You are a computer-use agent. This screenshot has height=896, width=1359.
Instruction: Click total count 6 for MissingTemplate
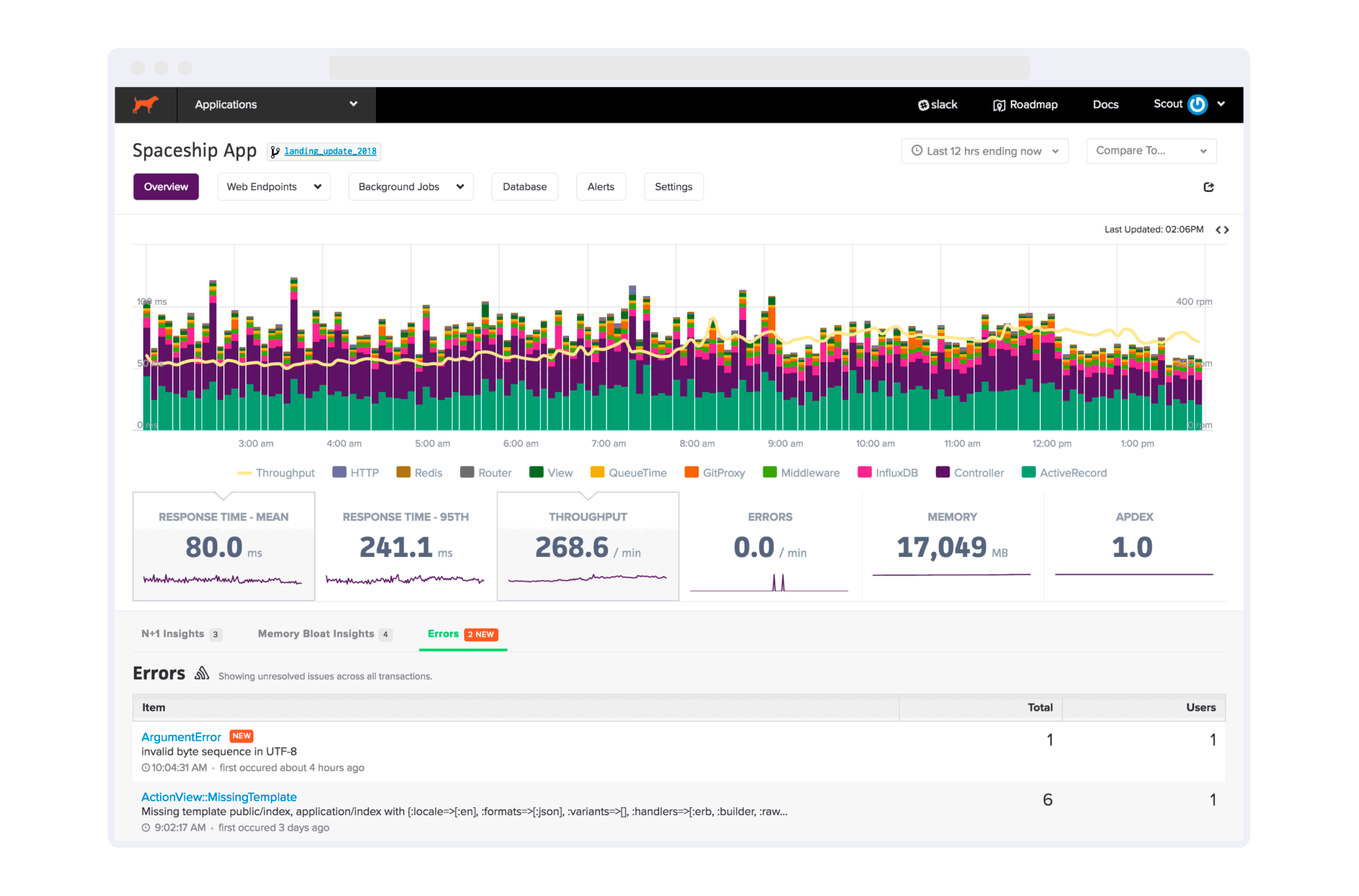click(x=1048, y=800)
